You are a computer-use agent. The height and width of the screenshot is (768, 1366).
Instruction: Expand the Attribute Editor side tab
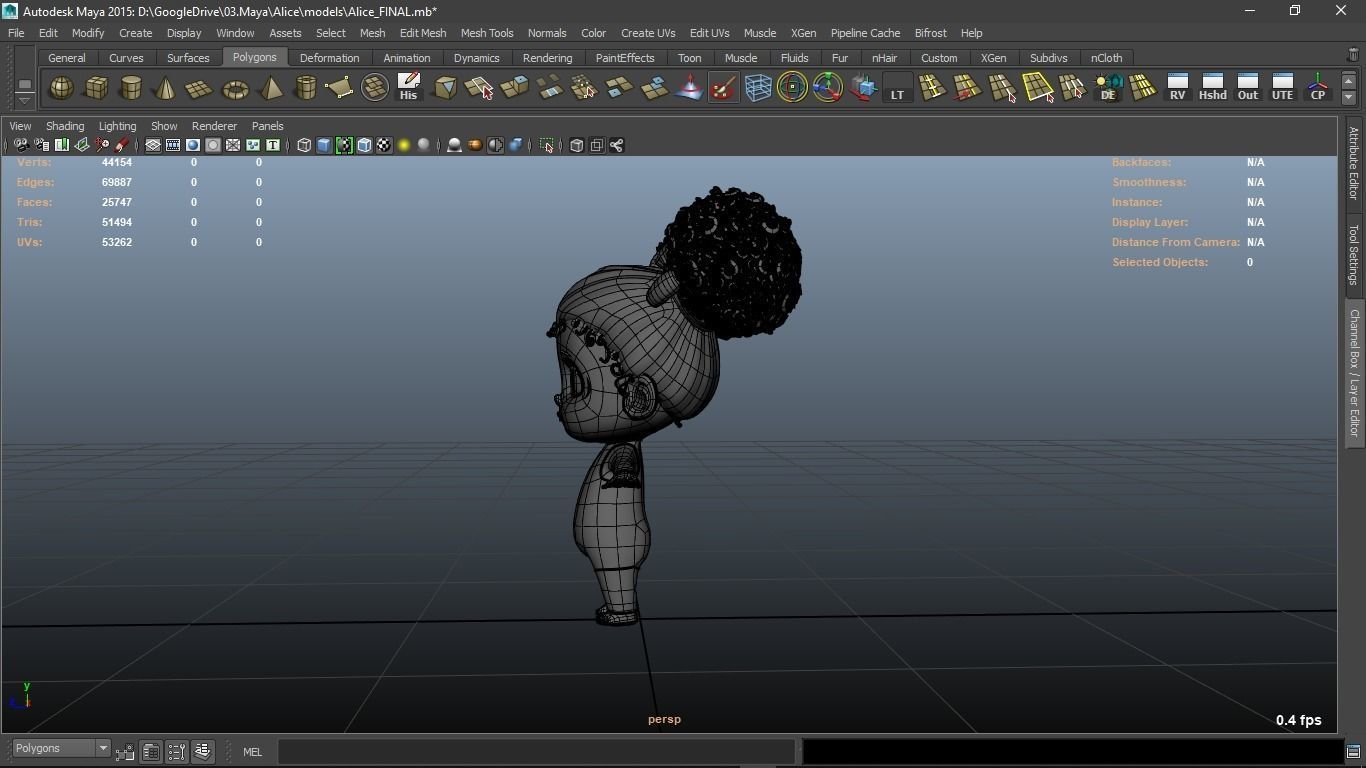pyautogui.click(x=1354, y=163)
